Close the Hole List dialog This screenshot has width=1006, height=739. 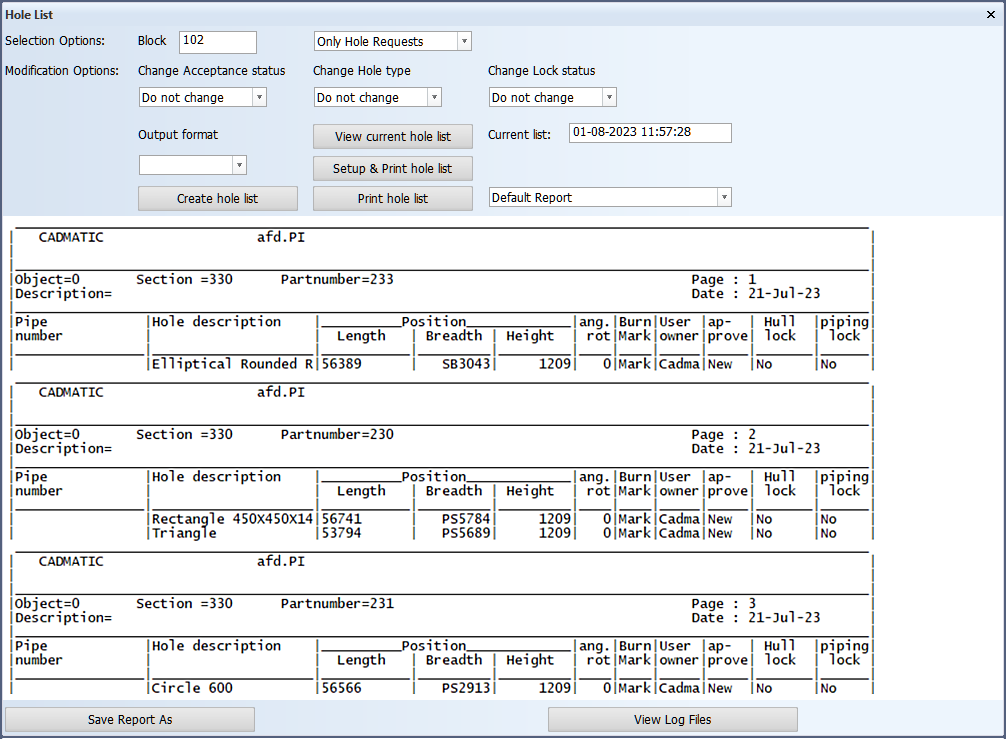coord(990,14)
